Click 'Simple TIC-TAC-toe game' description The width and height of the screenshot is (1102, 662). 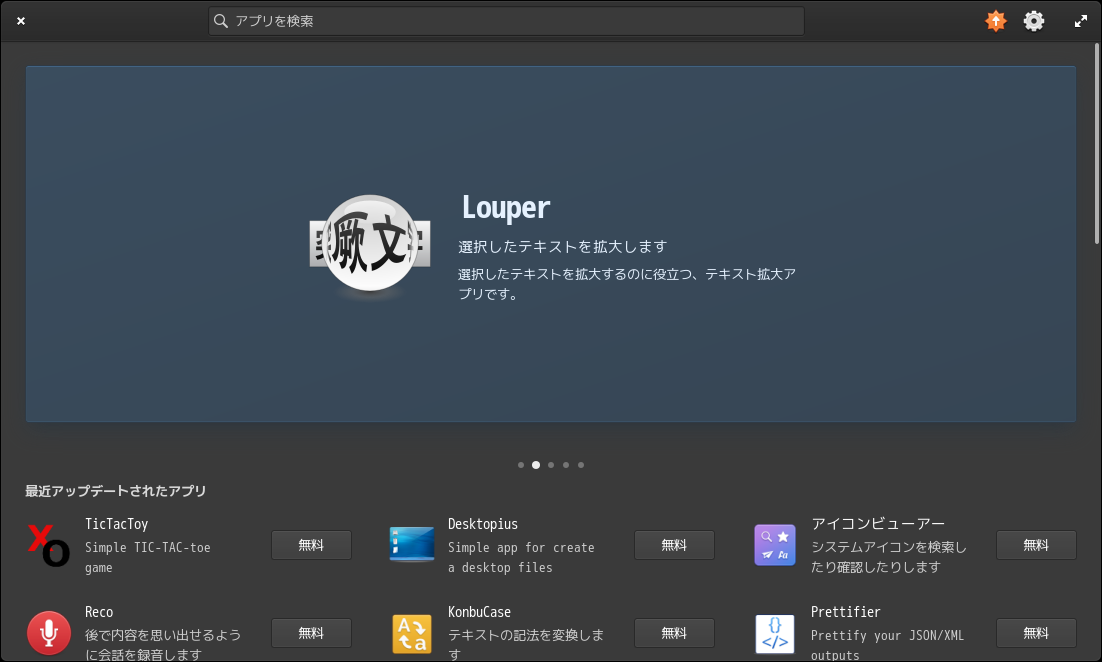(148, 557)
